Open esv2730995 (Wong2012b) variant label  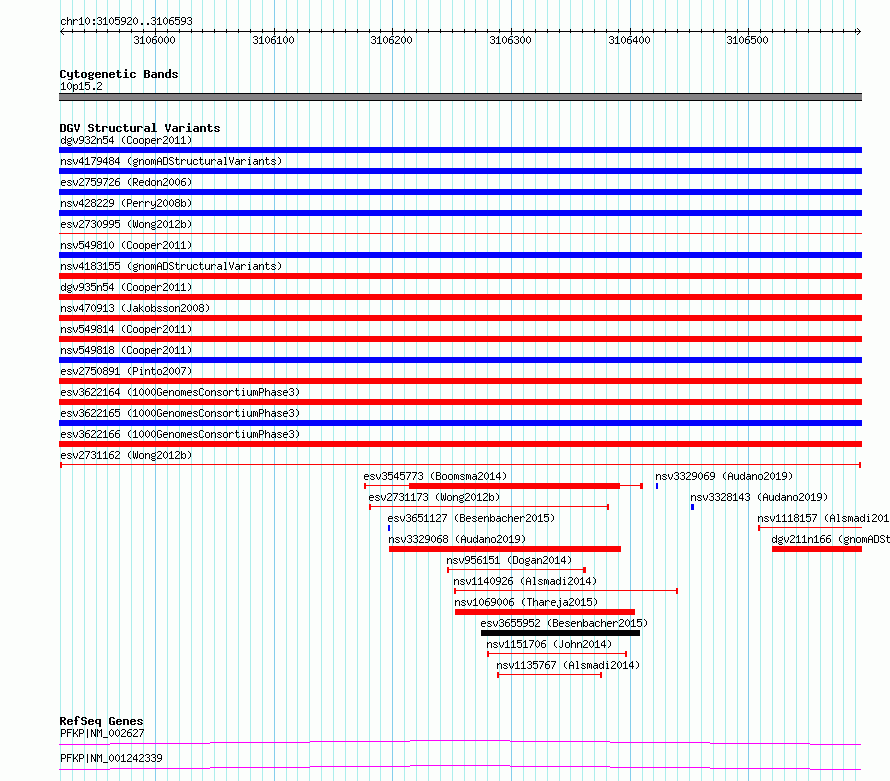pyautogui.click(x=126, y=224)
